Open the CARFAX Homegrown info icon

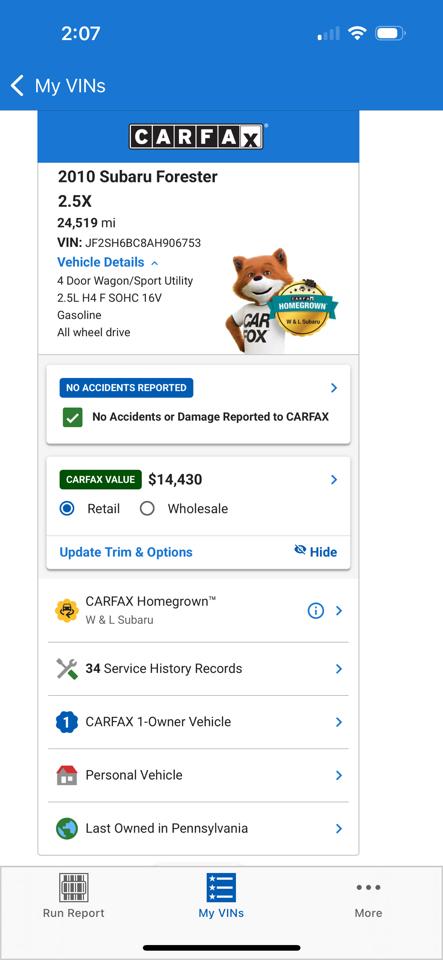(x=315, y=610)
